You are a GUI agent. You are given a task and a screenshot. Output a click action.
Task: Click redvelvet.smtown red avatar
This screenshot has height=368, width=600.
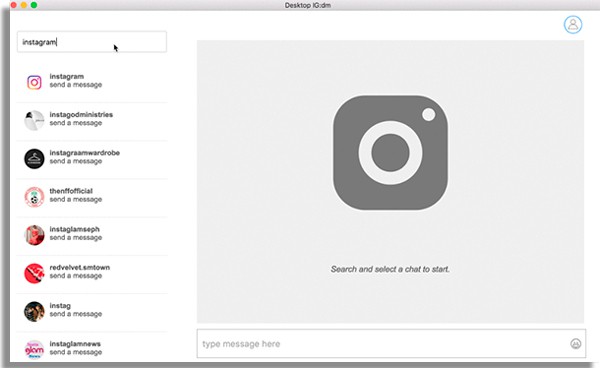tap(34, 274)
